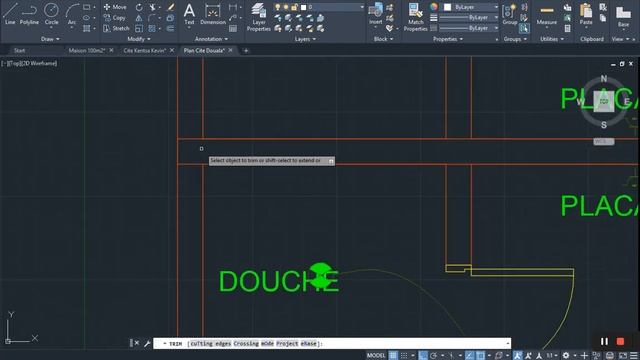Screen dimensions: 640x360
Task: Close the Maison 100m2 tab
Action: tap(111, 50)
